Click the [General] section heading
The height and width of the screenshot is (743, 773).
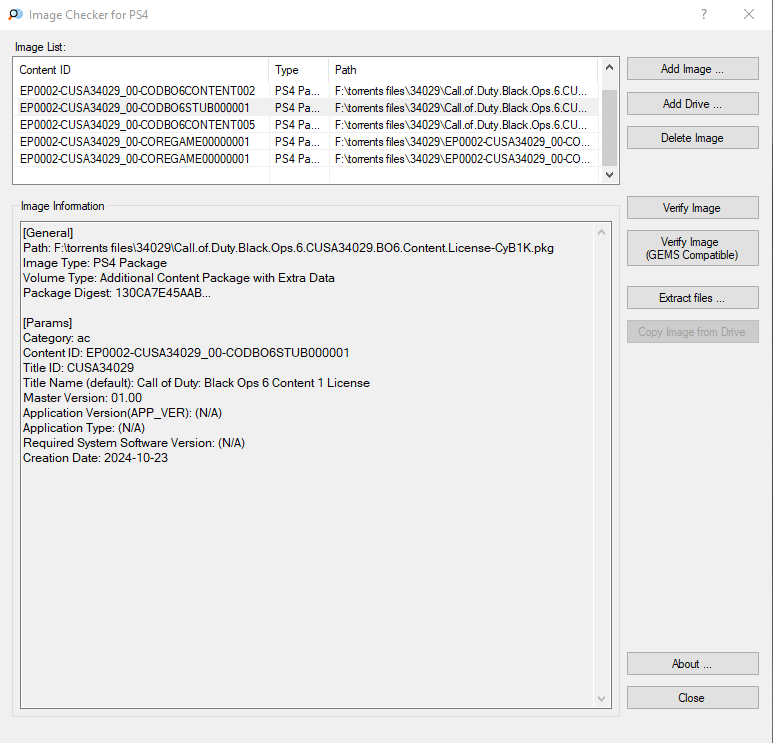tap(48, 233)
